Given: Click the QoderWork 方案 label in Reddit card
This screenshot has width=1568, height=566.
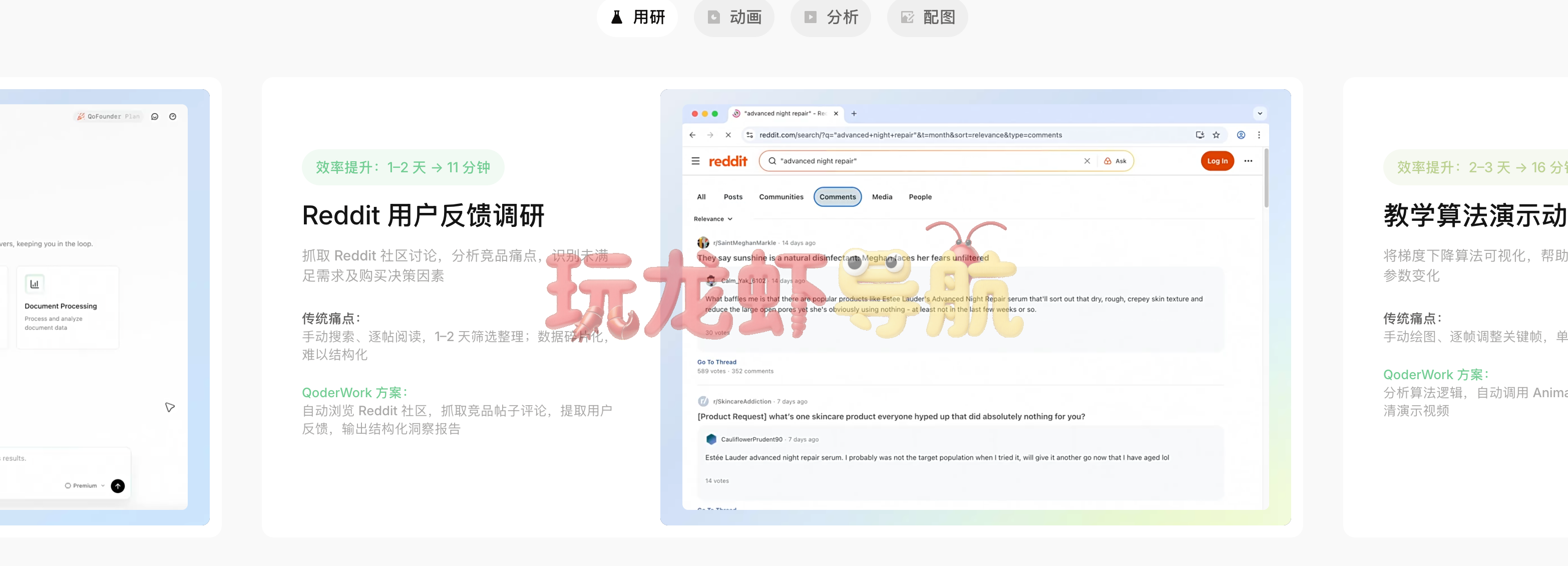Looking at the screenshot, I should pyautogui.click(x=354, y=392).
